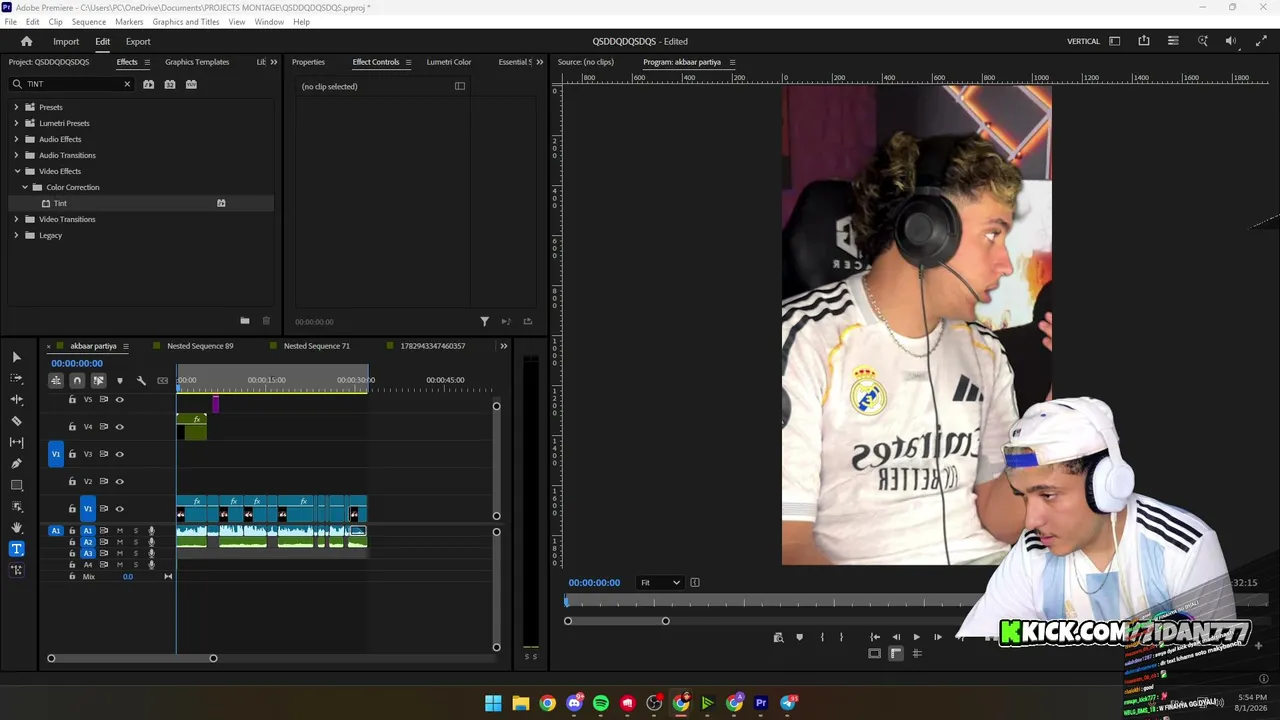The height and width of the screenshot is (720, 1280).
Task: Switch to Graphics Templates tab
Action: 197,62
